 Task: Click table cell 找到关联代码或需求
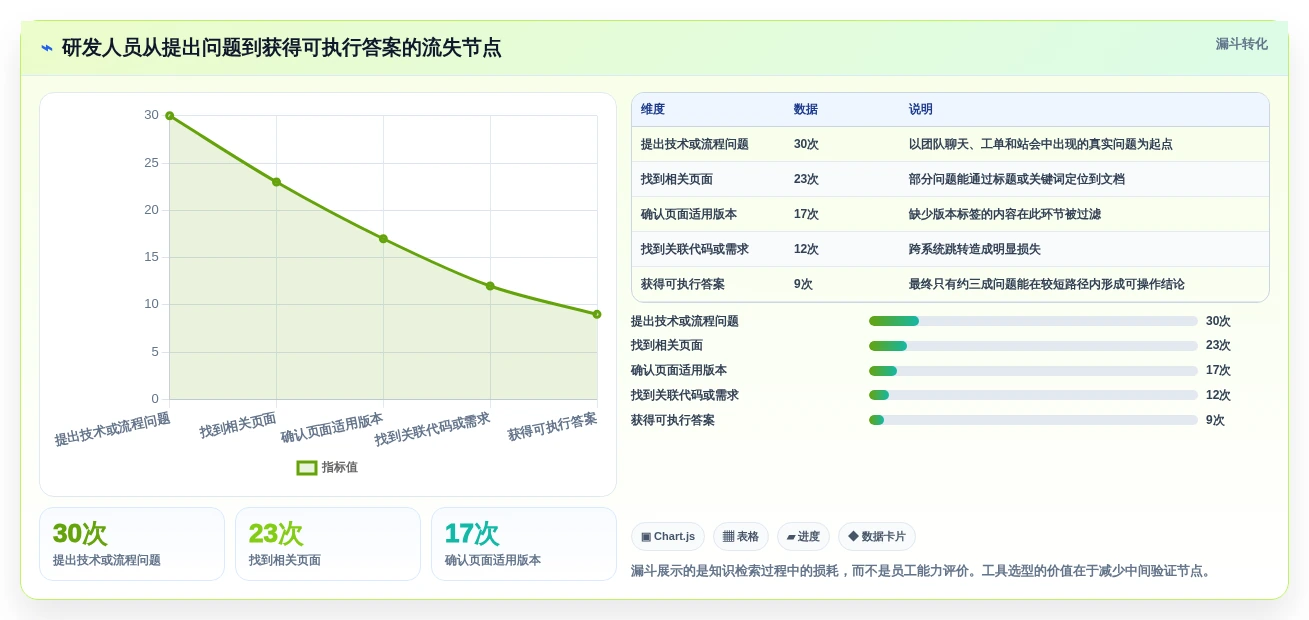[695, 249]
